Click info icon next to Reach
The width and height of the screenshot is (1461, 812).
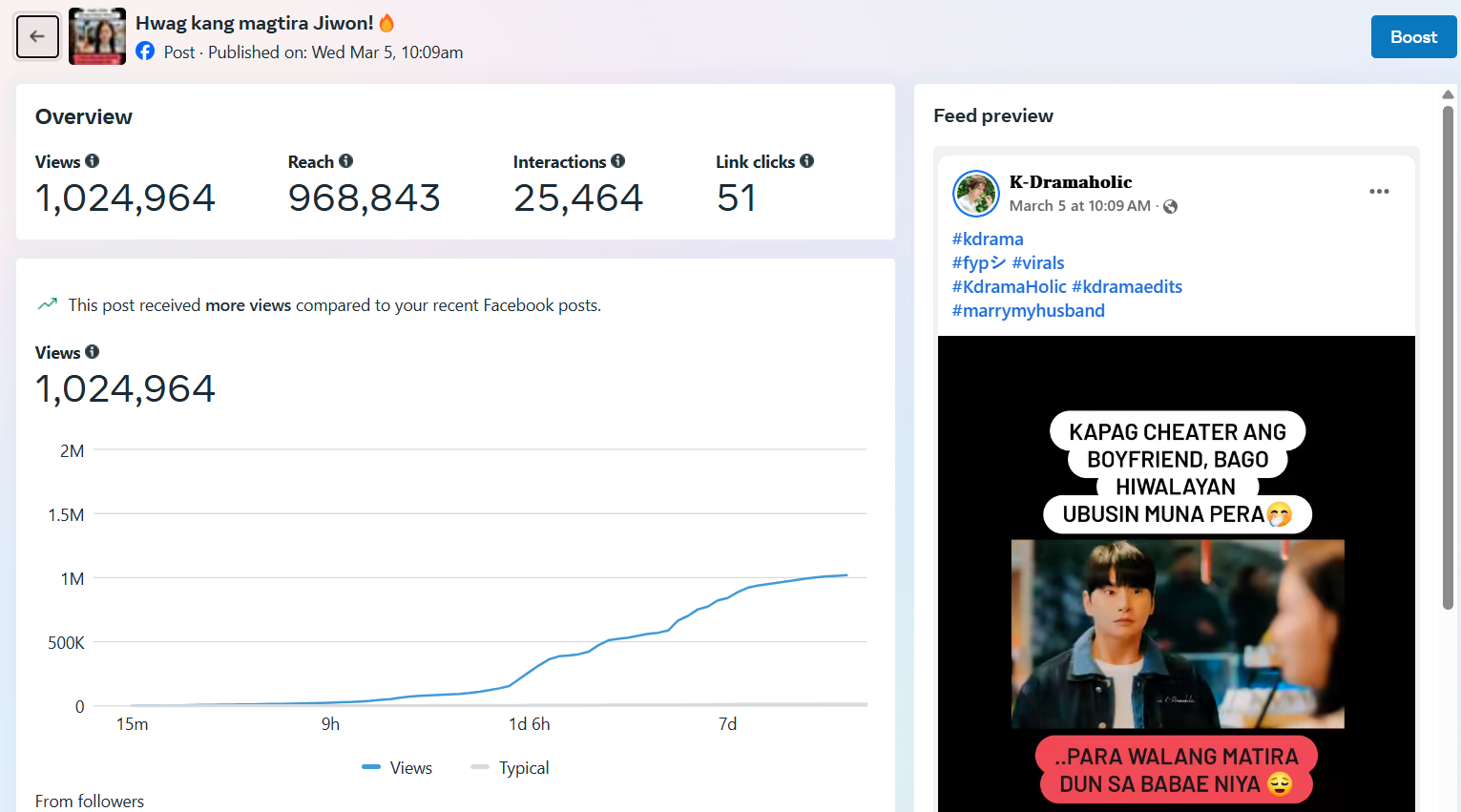345,161
